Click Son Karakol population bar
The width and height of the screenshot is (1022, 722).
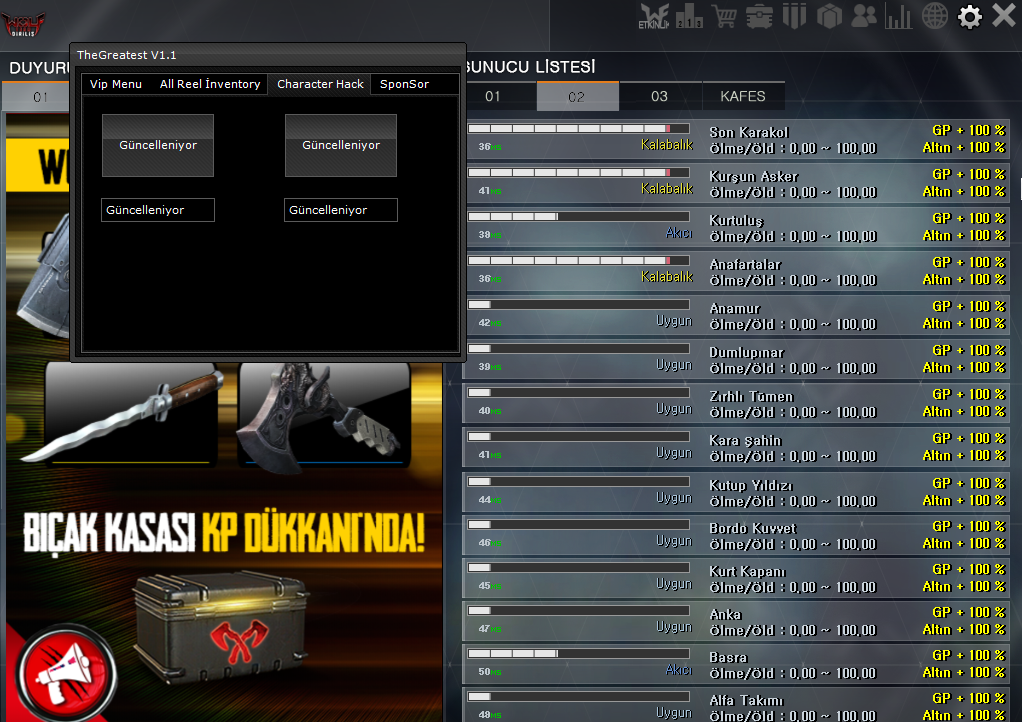pos(579,128)
